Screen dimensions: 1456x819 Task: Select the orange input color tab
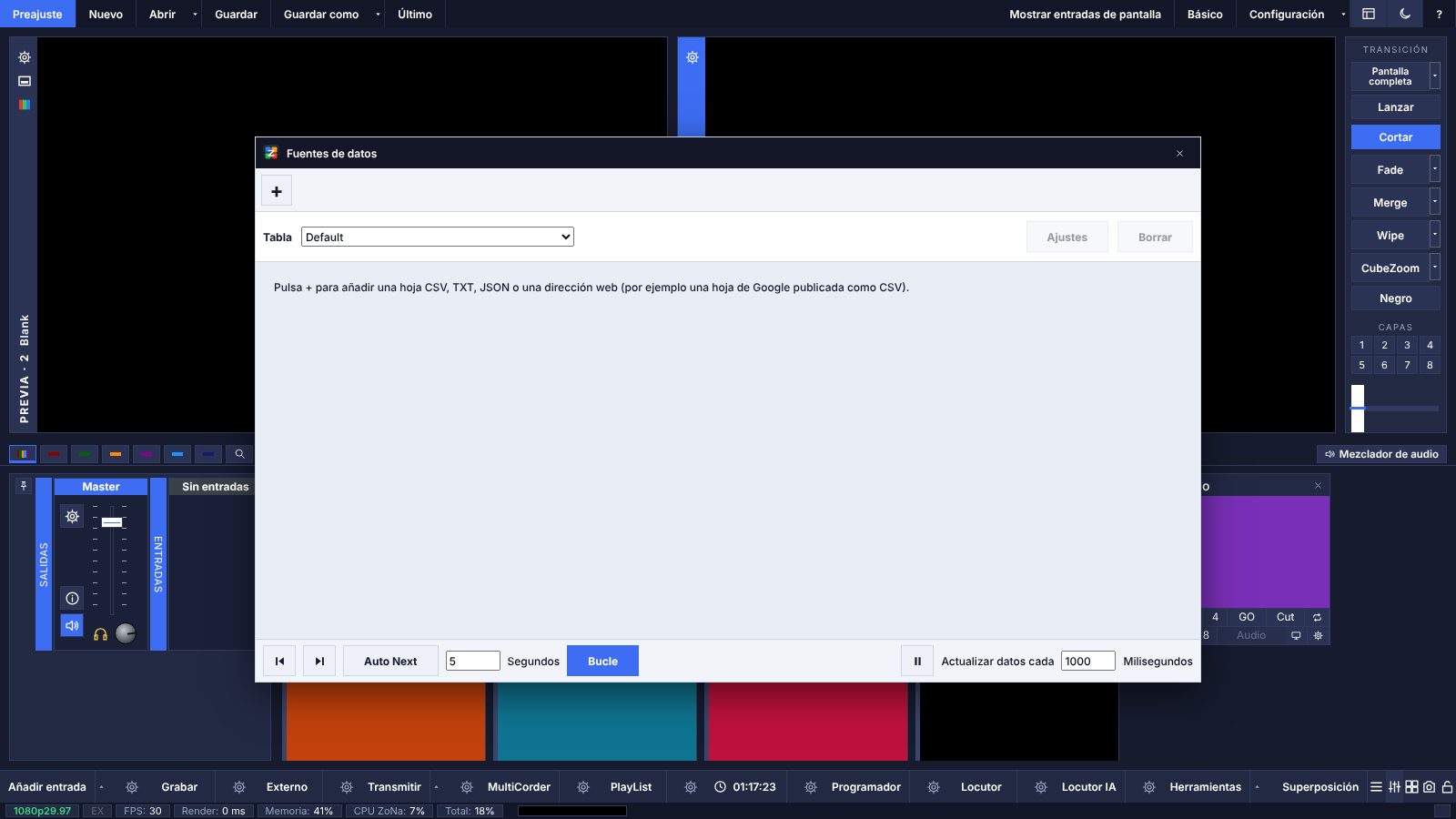point(116,453)
